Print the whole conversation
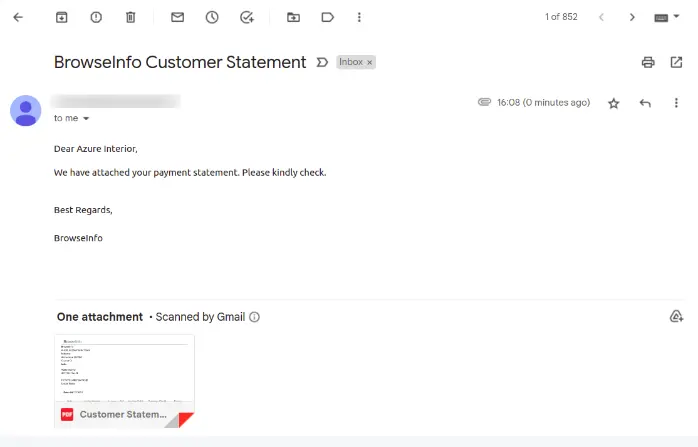This screenshot has height=447, width=698. [x=648, y=62]
